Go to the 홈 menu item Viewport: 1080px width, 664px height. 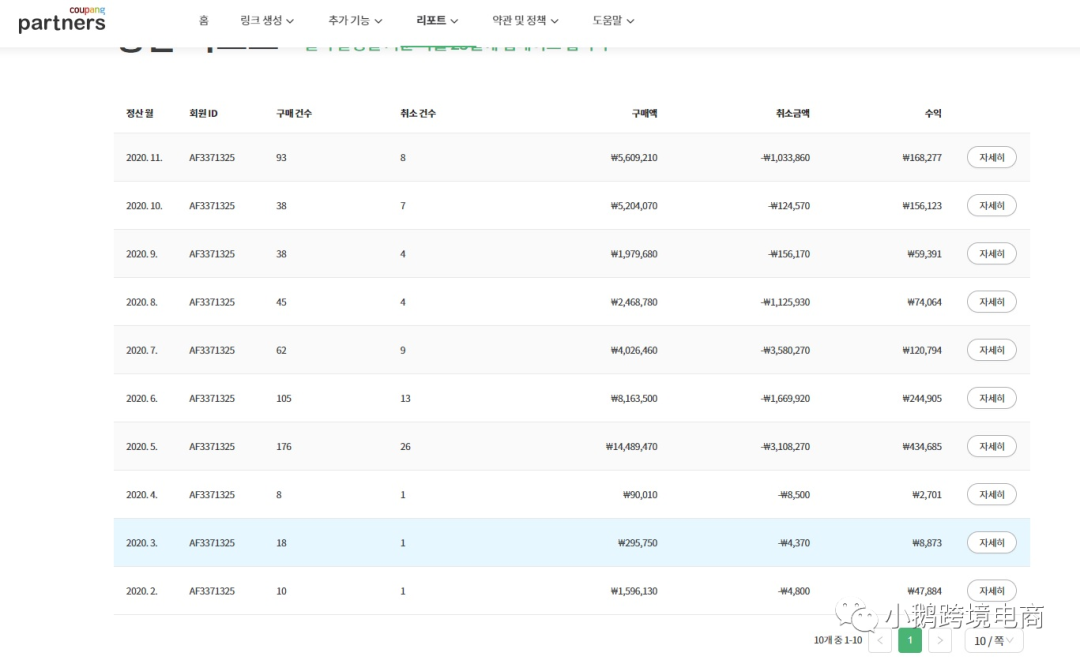(204, 21)
